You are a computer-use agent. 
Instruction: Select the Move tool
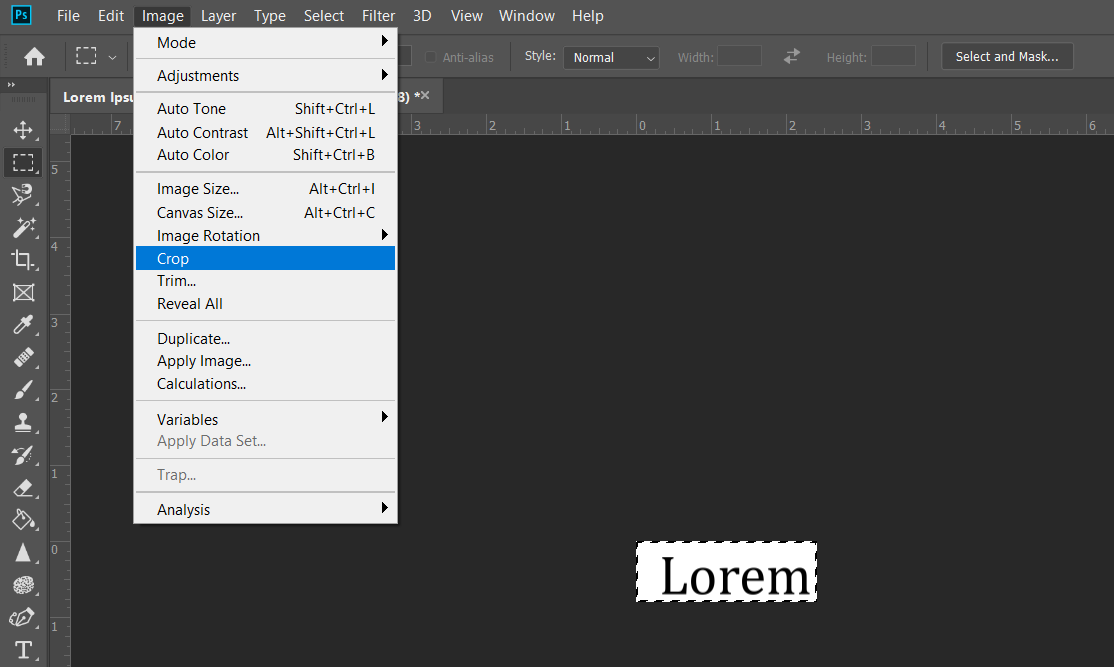pyautogui.click(x=24, y=130)
